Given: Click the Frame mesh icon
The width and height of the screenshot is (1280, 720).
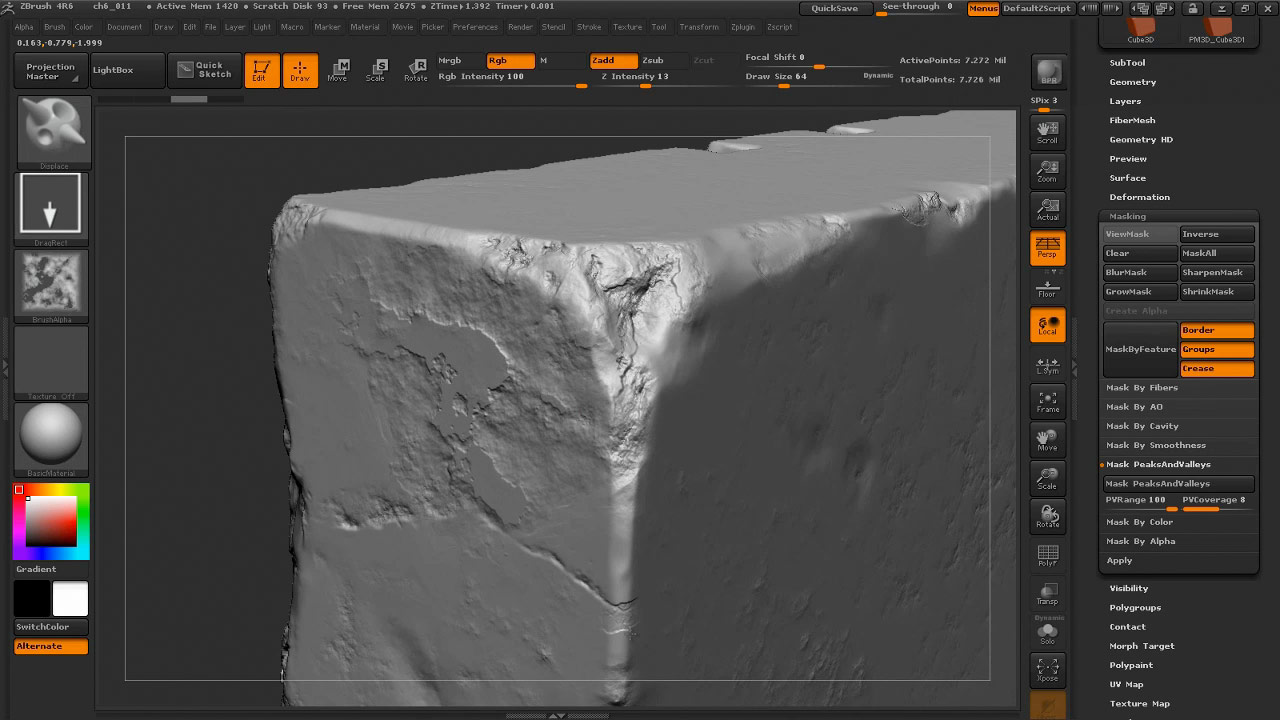Looking at the screenshot, I should click(x=1047, y=401).
